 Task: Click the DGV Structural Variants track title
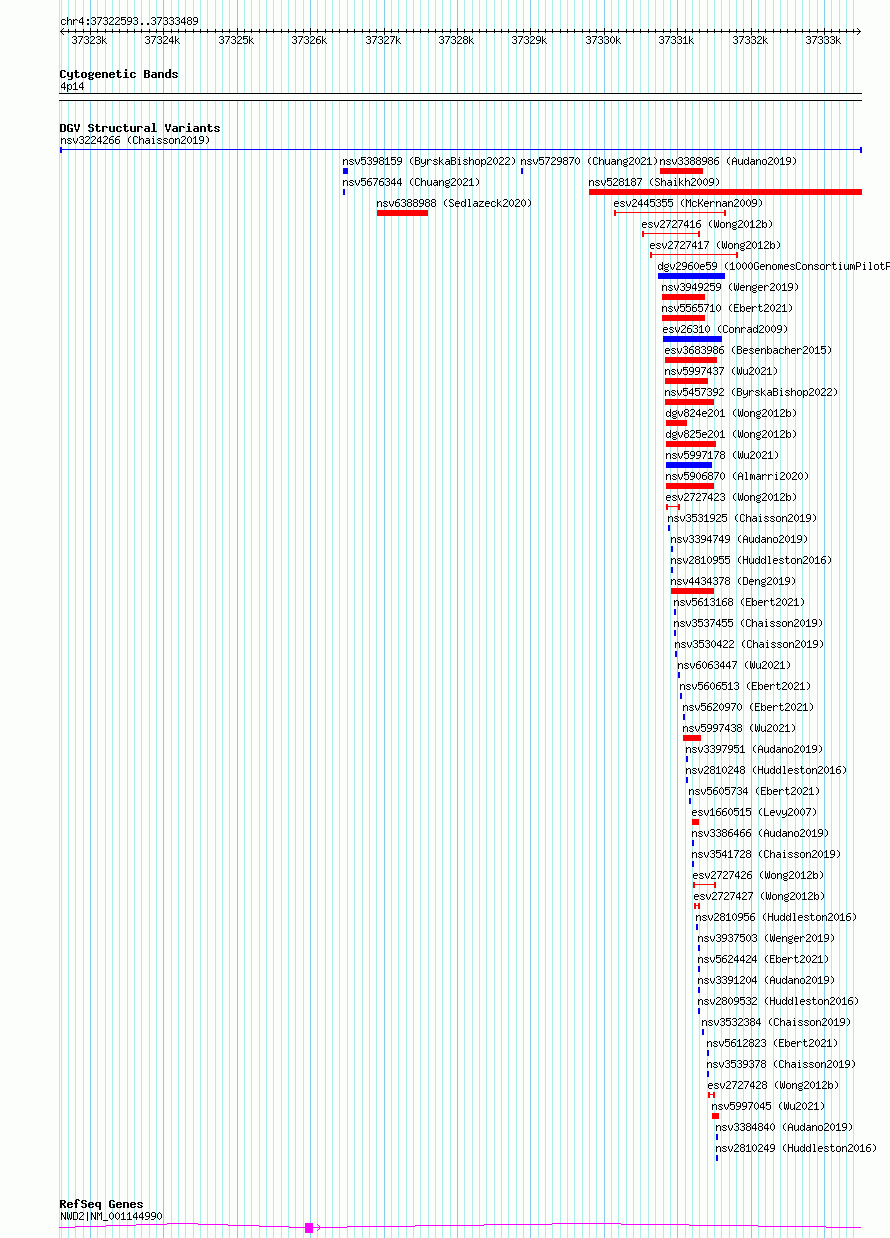coord(140,128)
